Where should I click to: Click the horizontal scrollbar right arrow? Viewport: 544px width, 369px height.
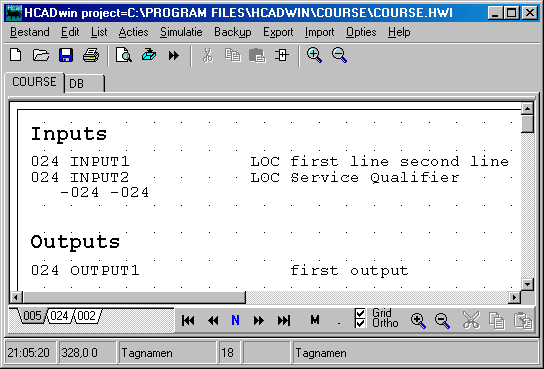514,297
